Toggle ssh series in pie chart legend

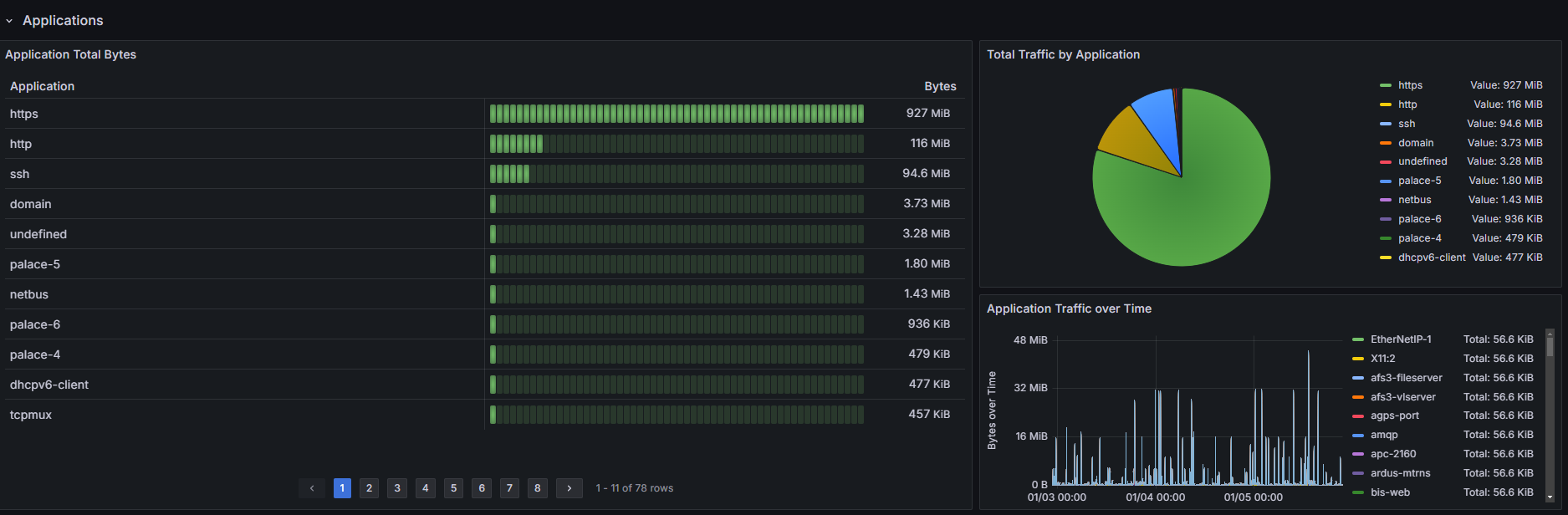(1407, 124)
